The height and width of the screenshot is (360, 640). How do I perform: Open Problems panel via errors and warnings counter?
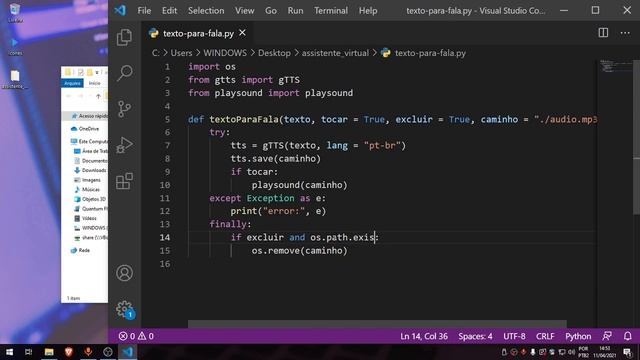coord(136,336)
